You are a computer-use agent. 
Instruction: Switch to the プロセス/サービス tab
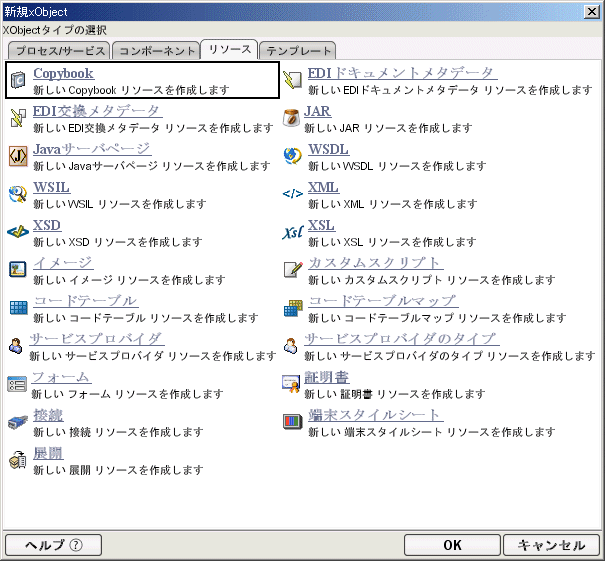tap(59, 51)
